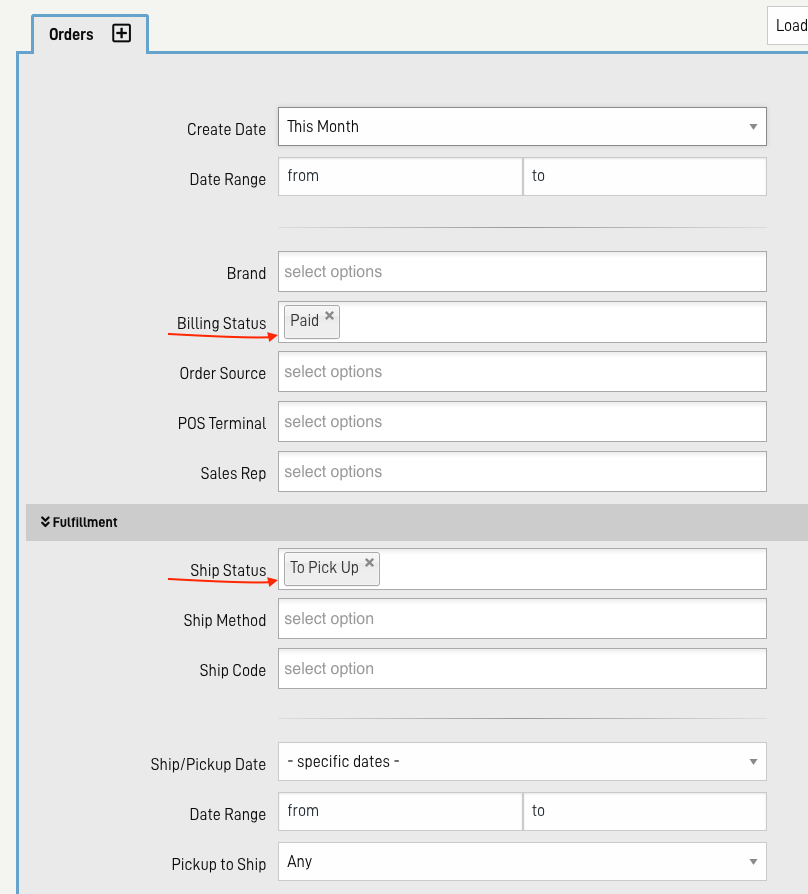Click the POS Terminal label
The width and height of the screenshot is (808, 894).
coord(222,423)
